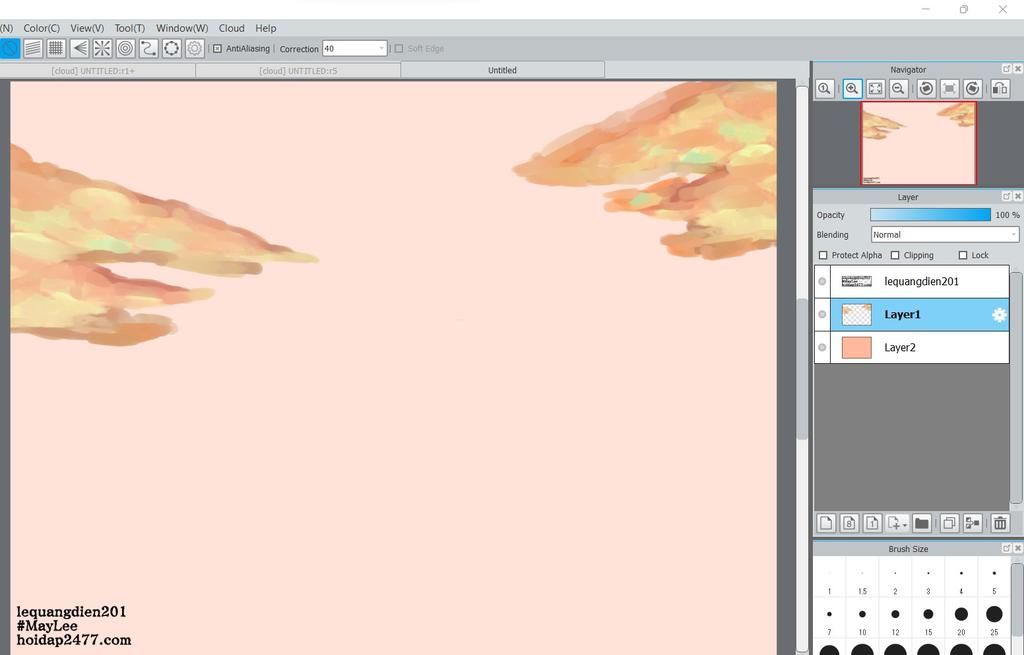Open Cloud menu
This screenshot has height=655, width=1024.
pos(231,28)
